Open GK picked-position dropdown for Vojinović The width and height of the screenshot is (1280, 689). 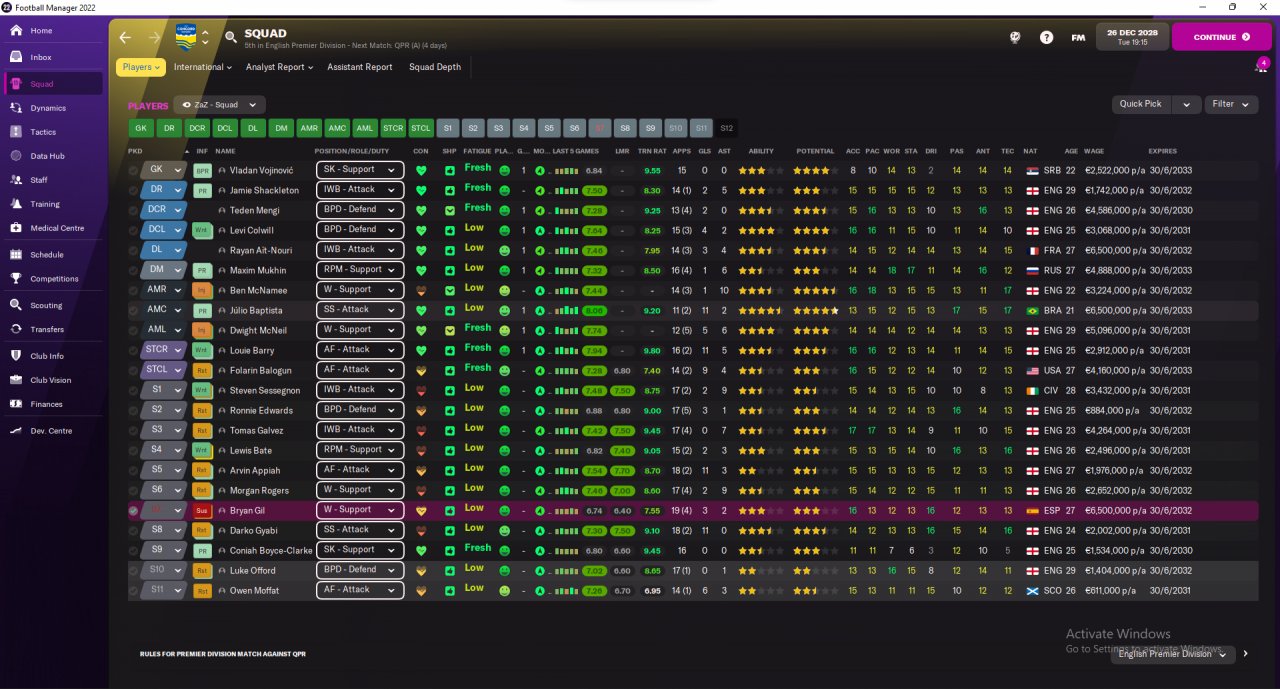coord(164,170)
